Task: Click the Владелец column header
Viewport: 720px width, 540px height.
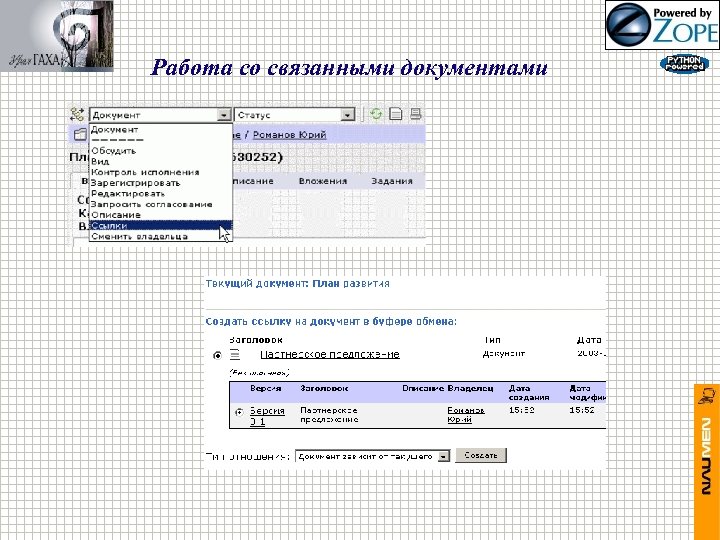Action: (x=470, y=388)
